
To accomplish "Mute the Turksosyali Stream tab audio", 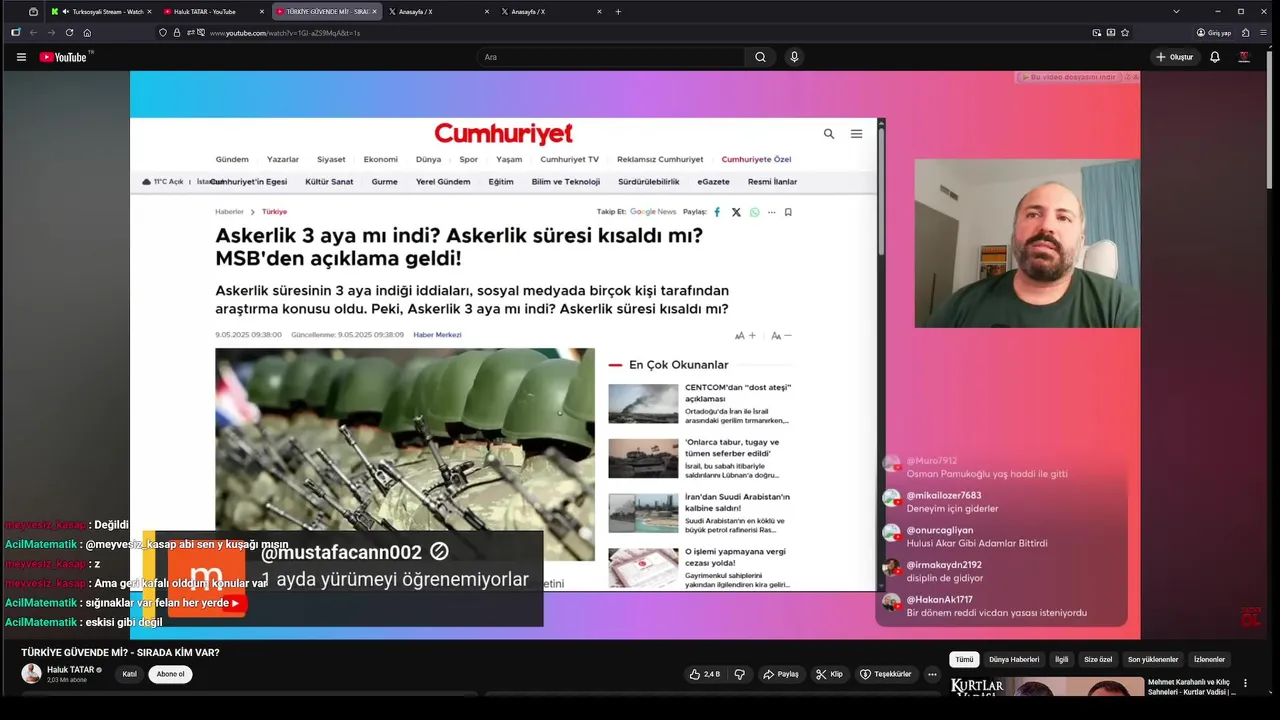I will pyautogui.click(x=66, y=12).
